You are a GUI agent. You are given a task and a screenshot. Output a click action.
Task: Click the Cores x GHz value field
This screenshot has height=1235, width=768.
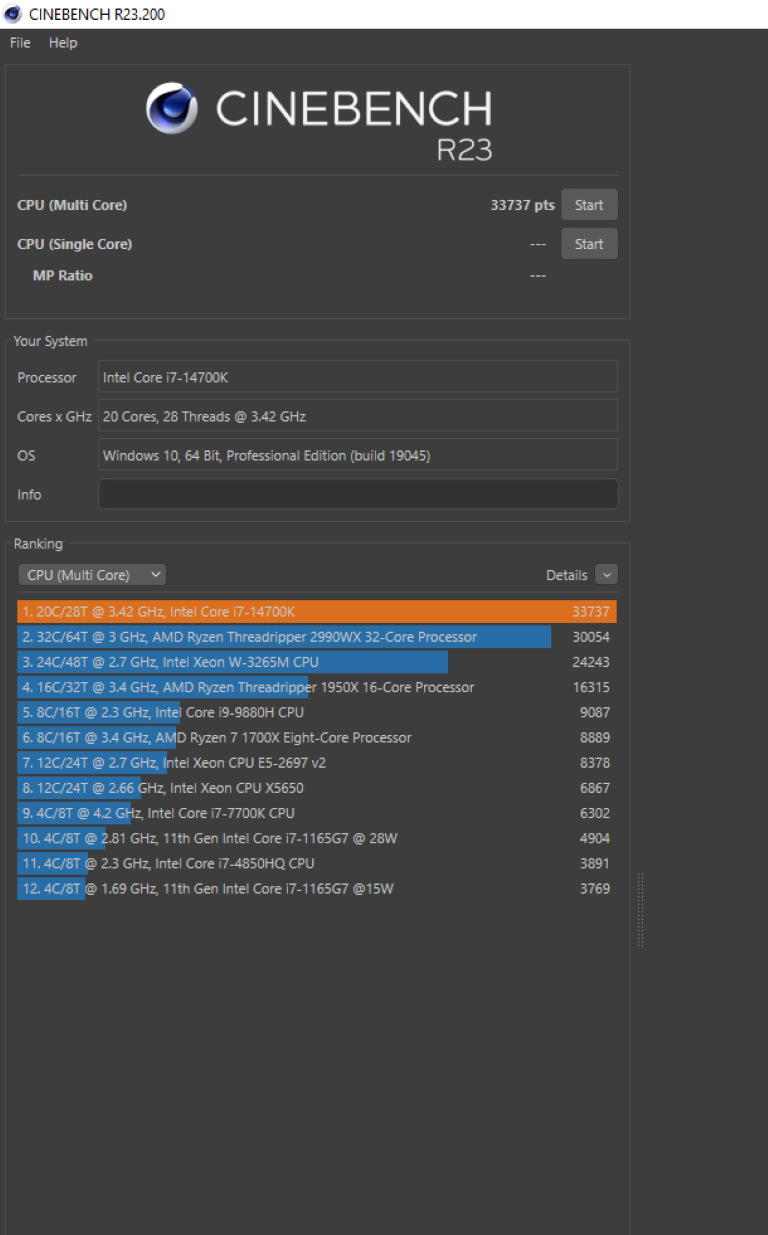(358, 416)
